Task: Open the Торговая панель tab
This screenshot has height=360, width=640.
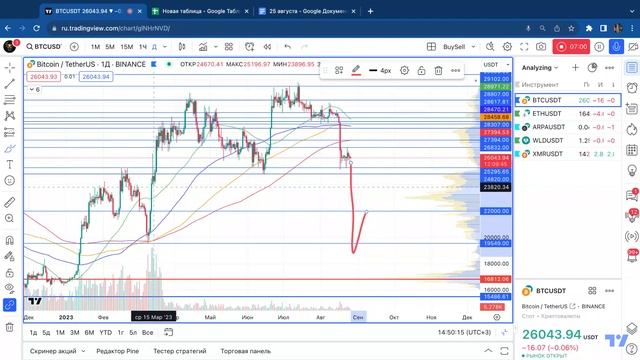Action: point(245,351)
